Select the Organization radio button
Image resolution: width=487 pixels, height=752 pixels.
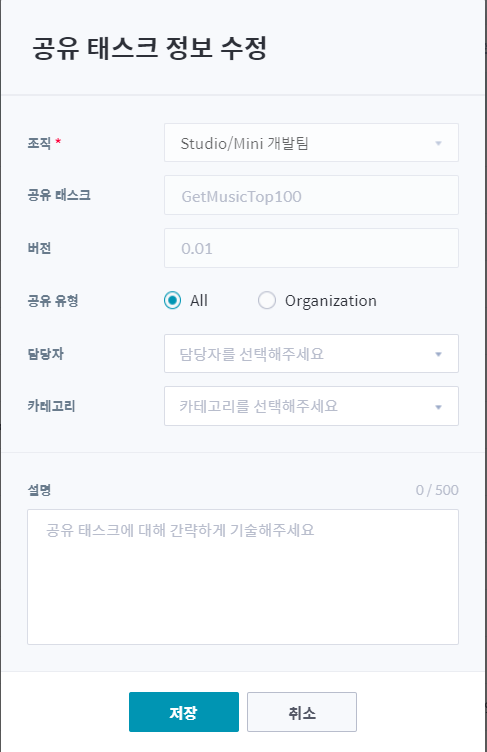pyautogui.click(x=267, y=301)
